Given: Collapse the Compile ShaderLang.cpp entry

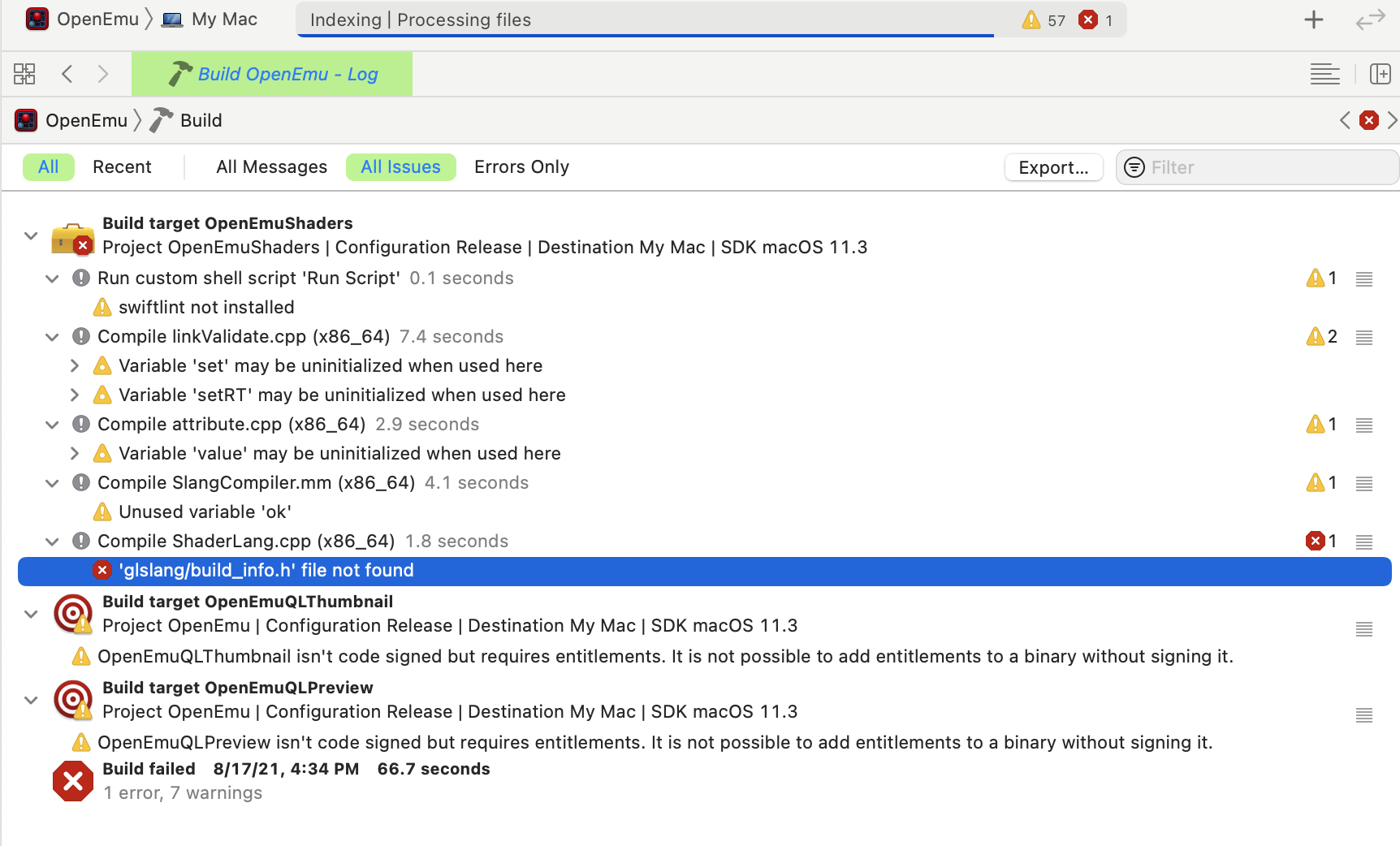Looking at the screenshot, I should pos(52,542).
